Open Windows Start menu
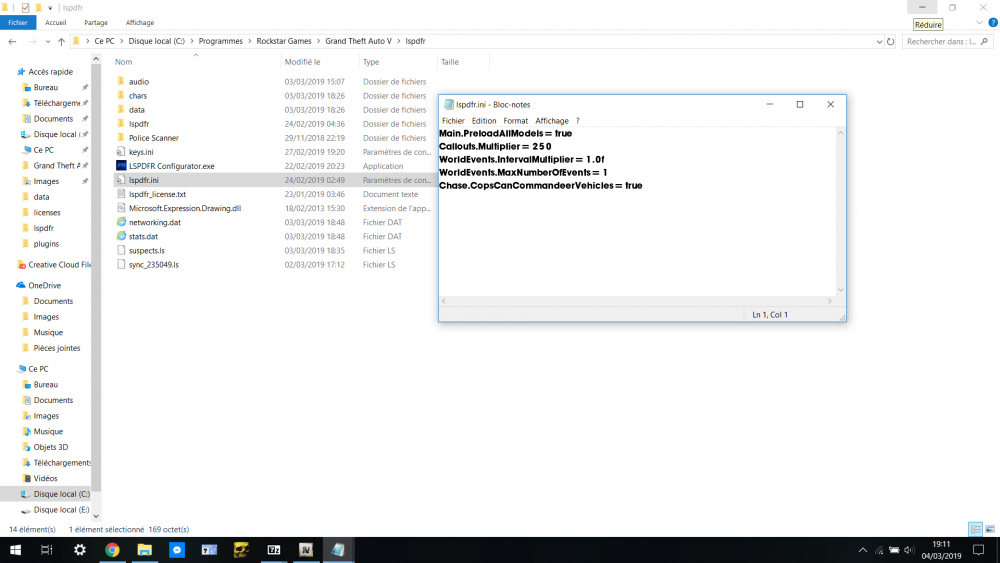This screenshot has width=1000, height=563. click(x=15, y=550)
